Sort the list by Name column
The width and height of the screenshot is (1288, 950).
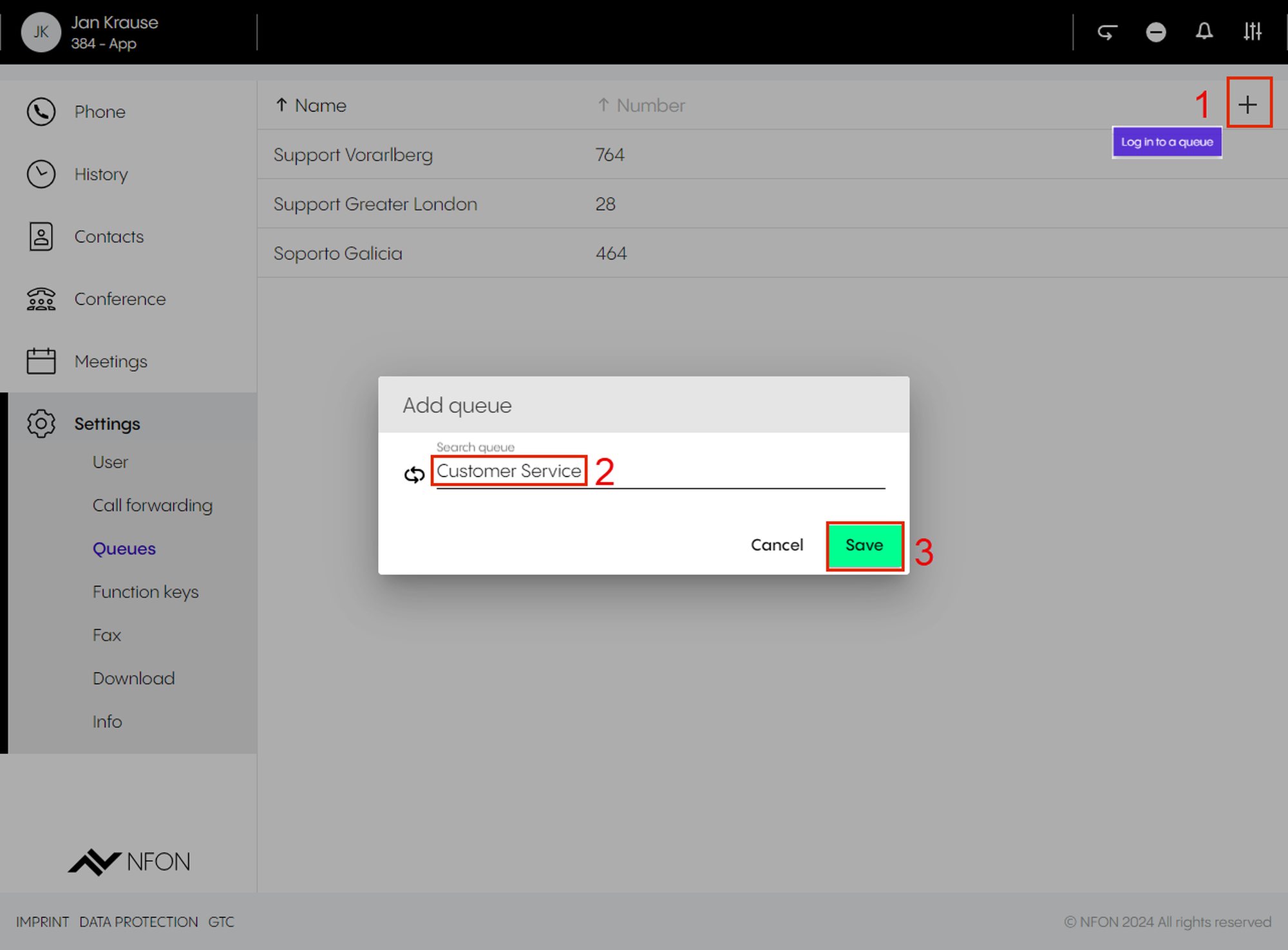[319, 106]
